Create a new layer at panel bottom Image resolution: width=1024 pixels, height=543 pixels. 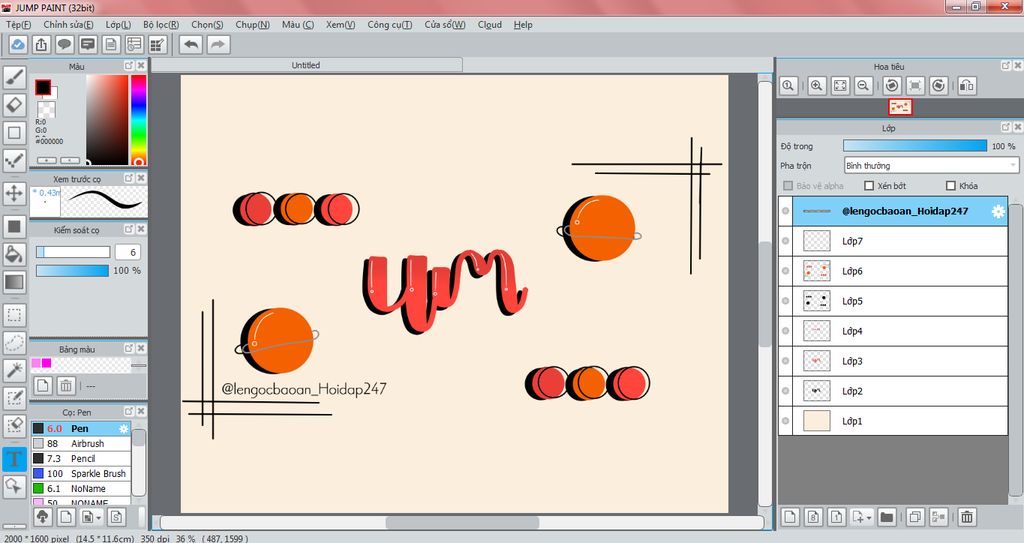tap(790, 517)
